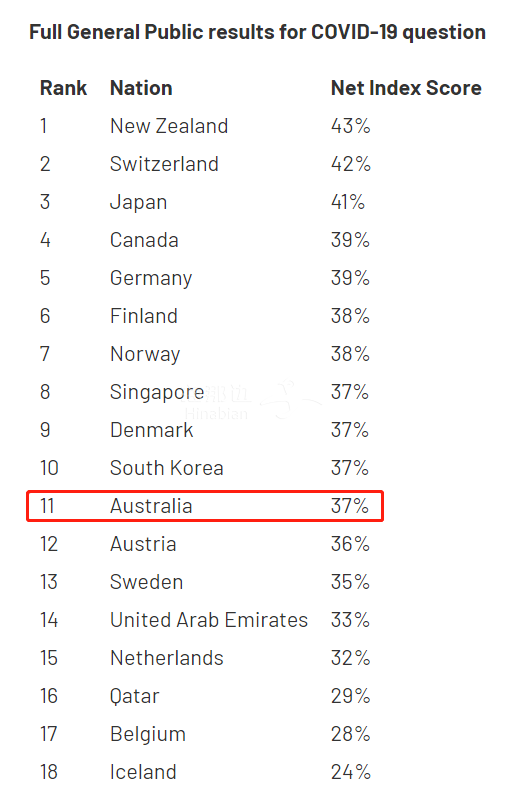The height and width of the screenshot is (801, 507).
Task: Select United Arab Emirates entry
Action: pos(209,620)
